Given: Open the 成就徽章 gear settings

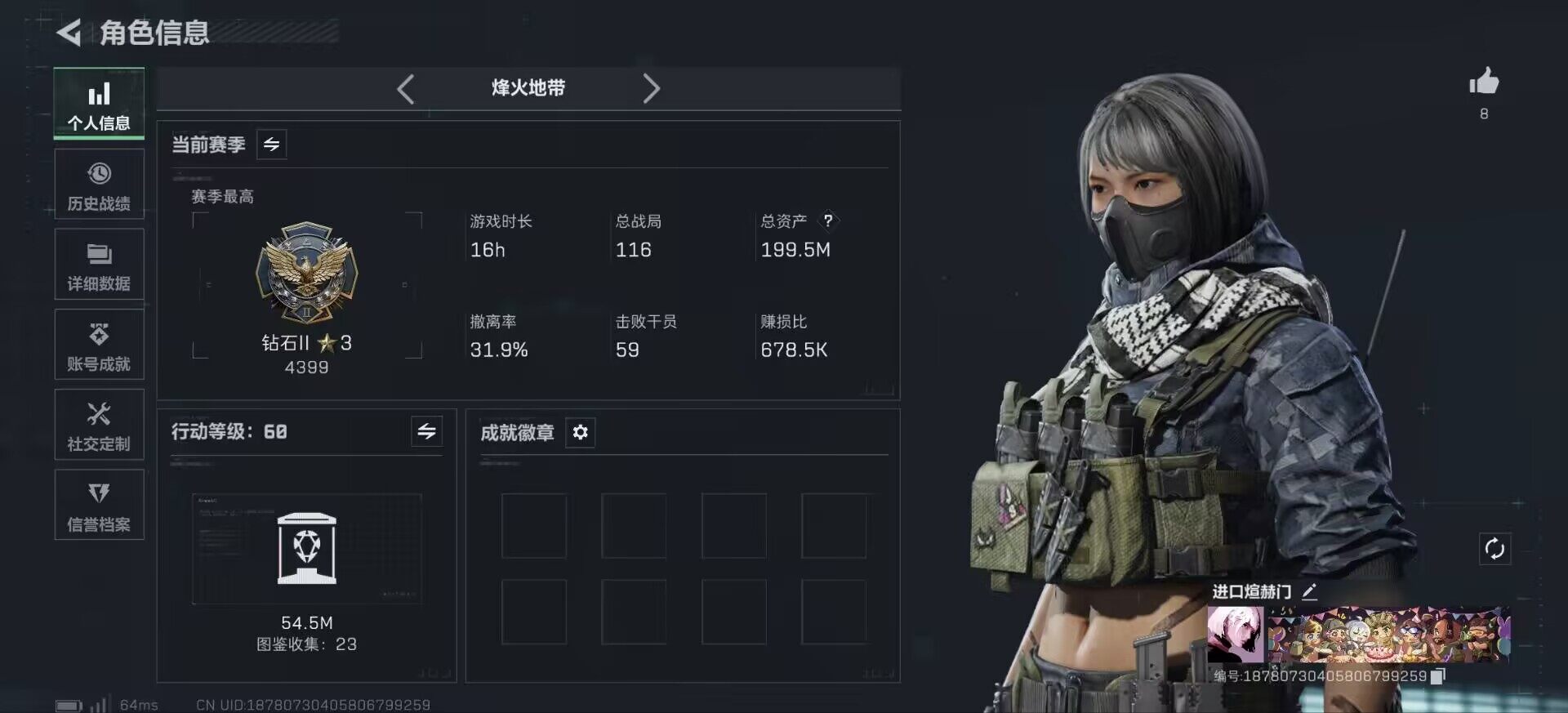Looking at the screenshot, I should [580, 432].
